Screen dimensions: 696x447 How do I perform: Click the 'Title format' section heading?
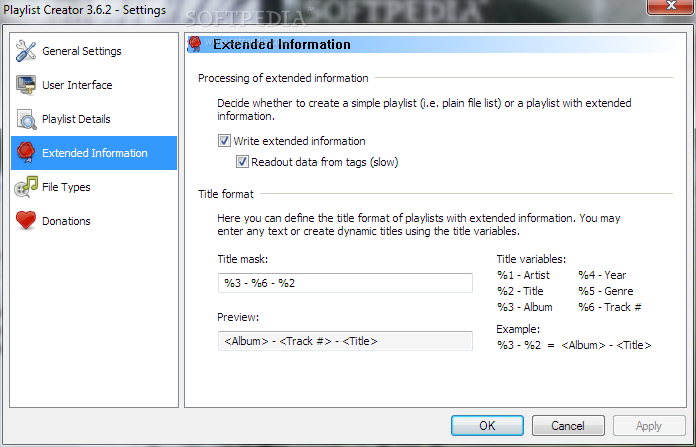coord(226,194)
